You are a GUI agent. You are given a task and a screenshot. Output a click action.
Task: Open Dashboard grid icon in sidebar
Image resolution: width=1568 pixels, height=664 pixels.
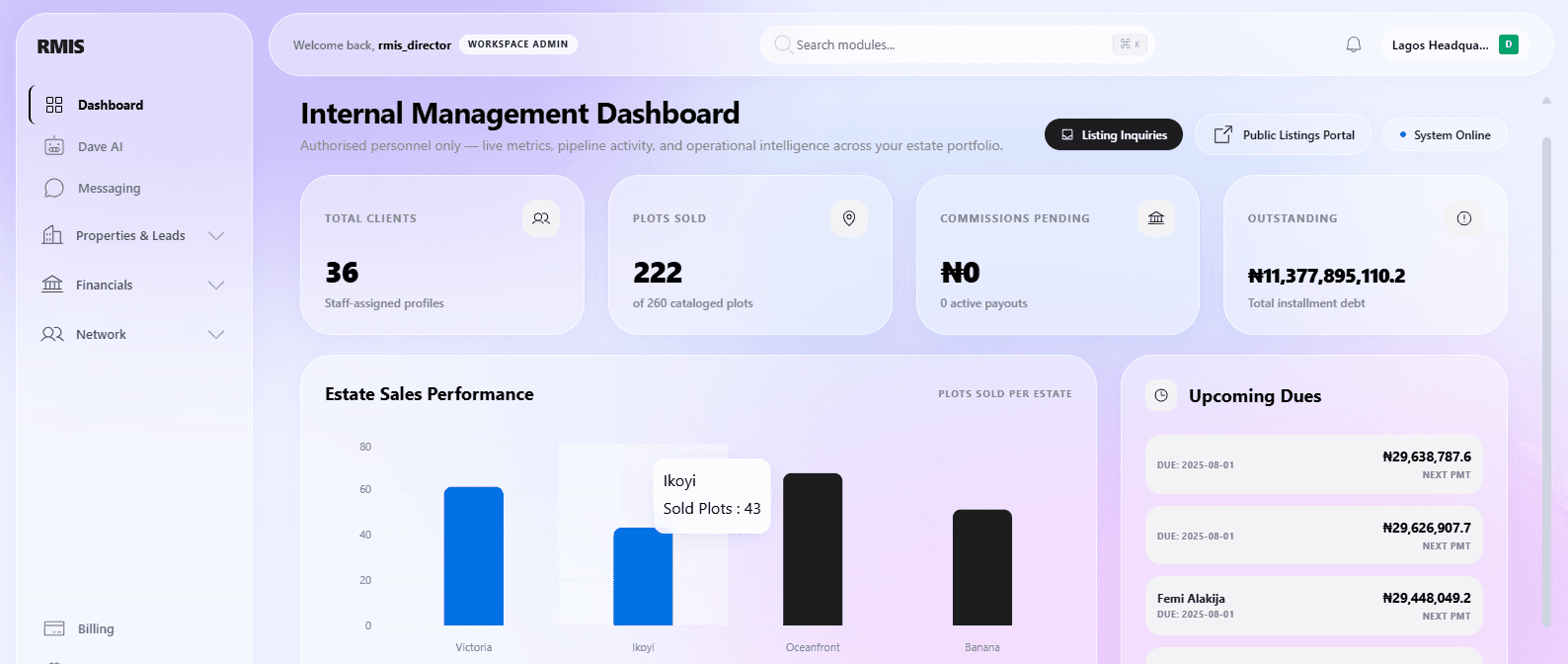pyautogui.click(x=54, y=105)
